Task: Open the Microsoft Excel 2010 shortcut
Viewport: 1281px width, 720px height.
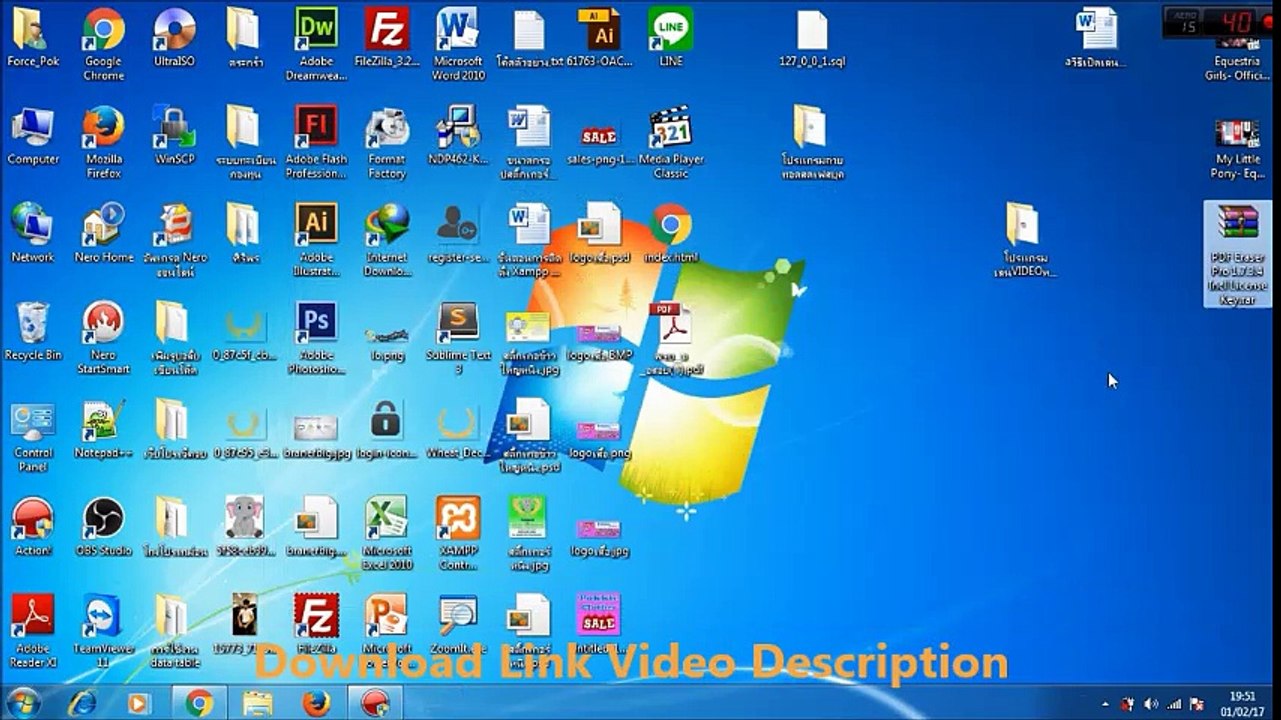Action: click(387, 534)
